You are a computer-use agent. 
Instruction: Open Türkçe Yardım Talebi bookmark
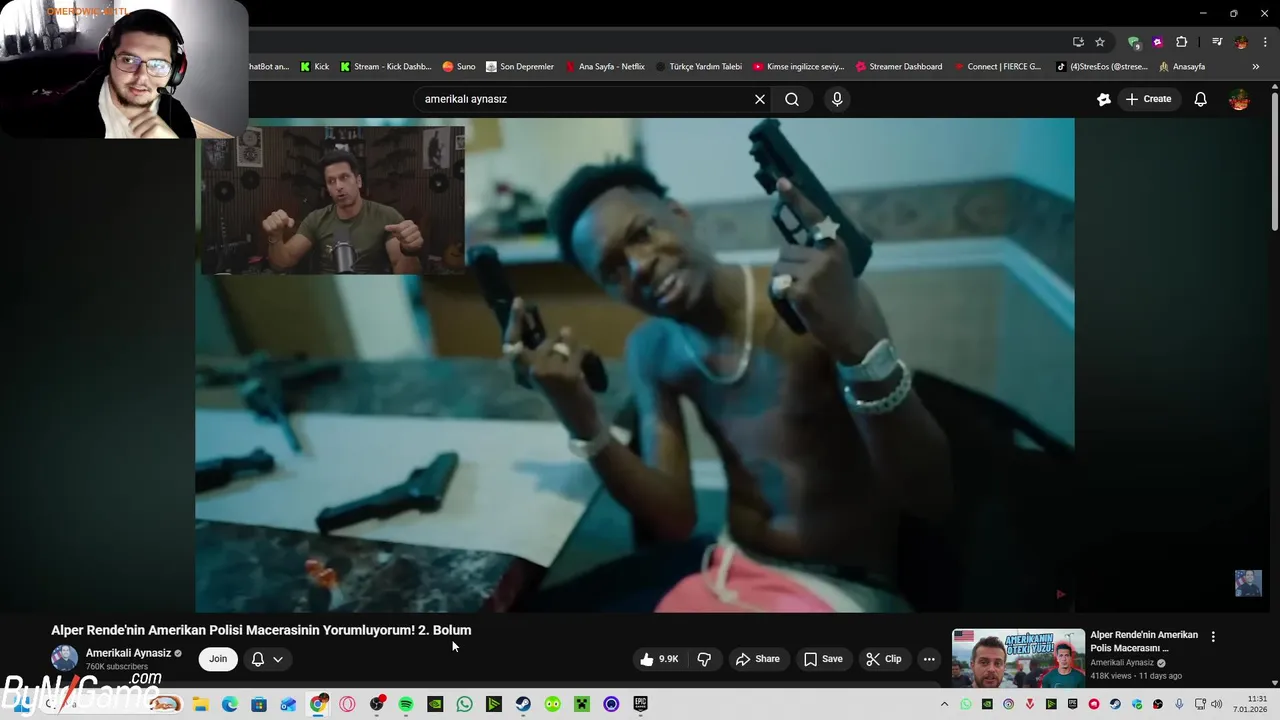click(699, 67)
